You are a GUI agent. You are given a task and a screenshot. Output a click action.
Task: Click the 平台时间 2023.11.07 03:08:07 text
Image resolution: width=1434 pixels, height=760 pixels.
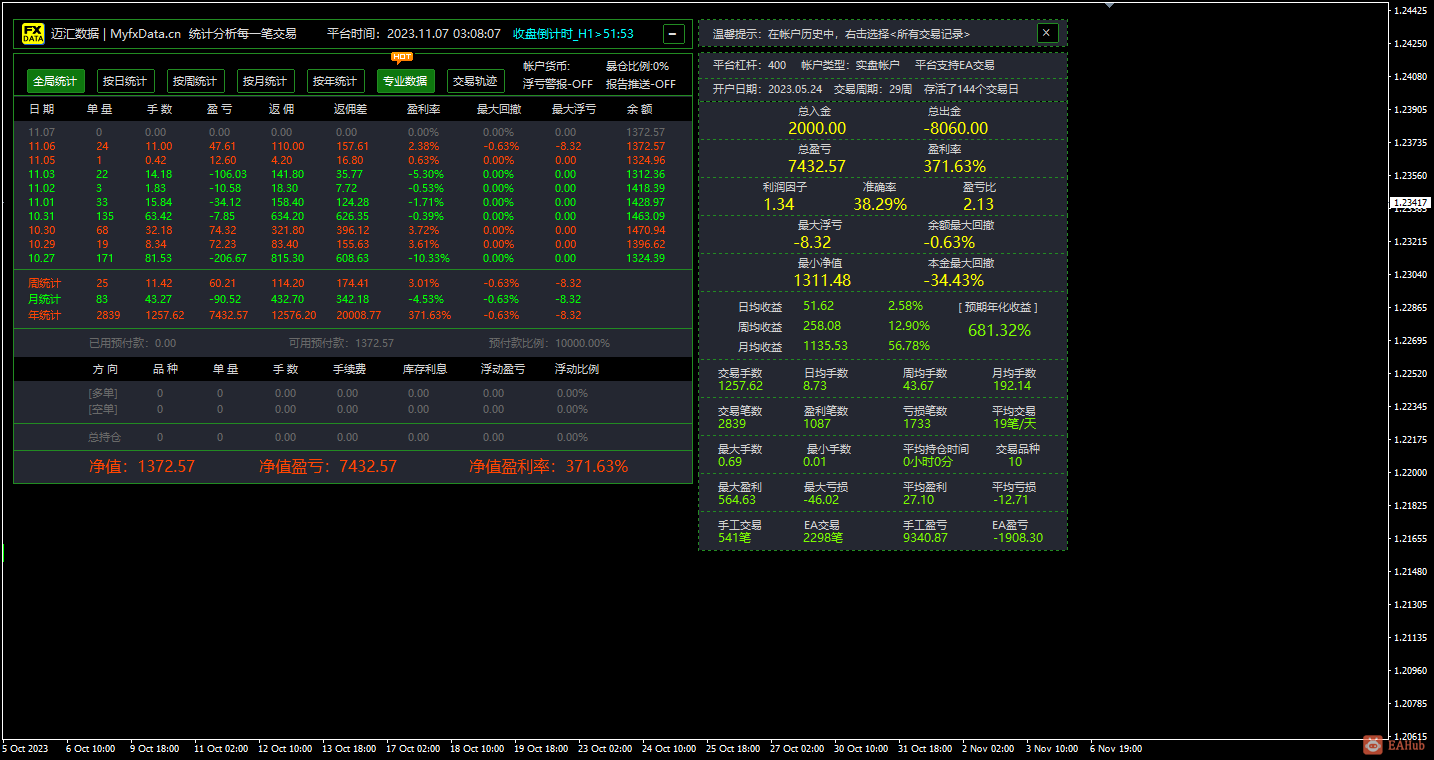(414, 34)
